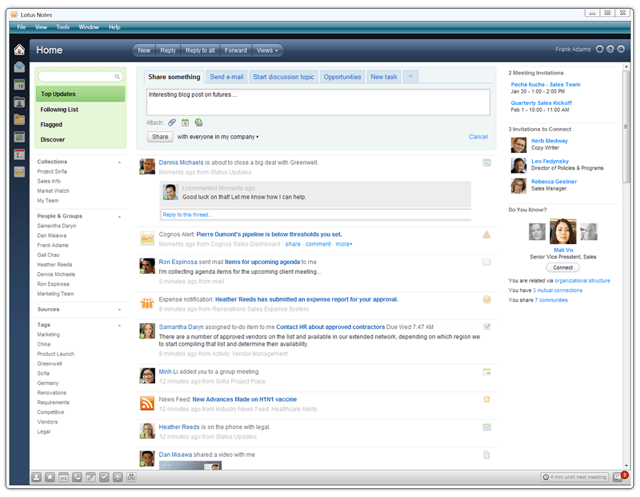Open the Tools menu

coord(63,27)
